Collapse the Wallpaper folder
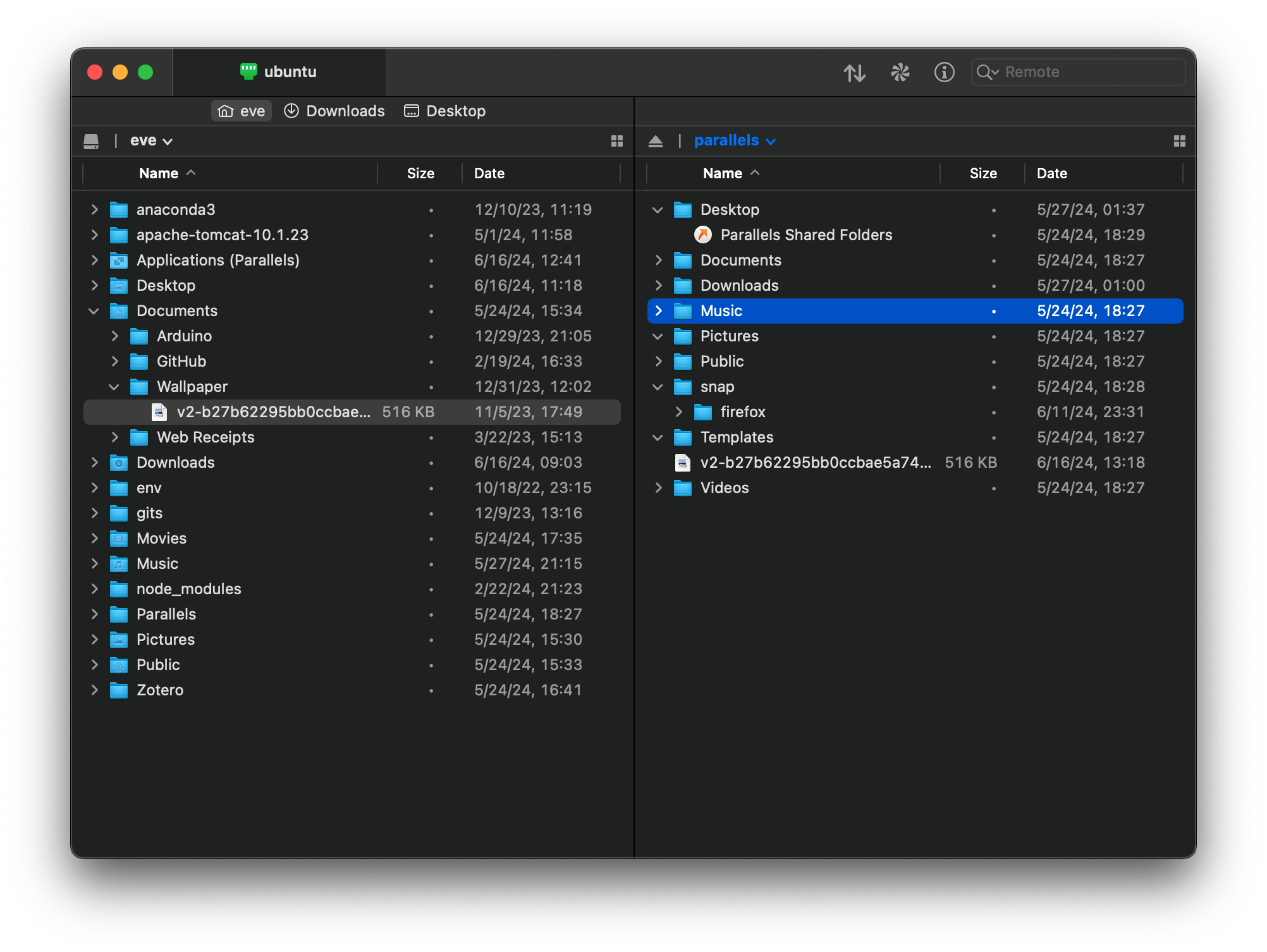 [x=114, y=387]
